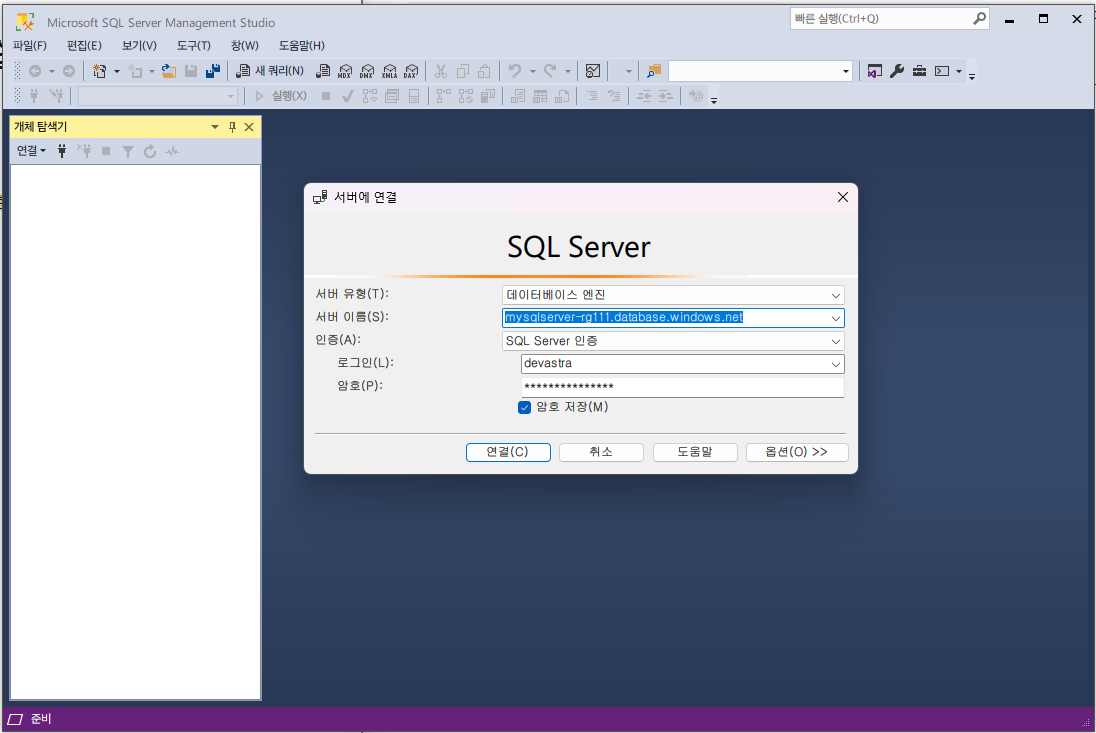Open the Properties wrench icon

[897, 71]
